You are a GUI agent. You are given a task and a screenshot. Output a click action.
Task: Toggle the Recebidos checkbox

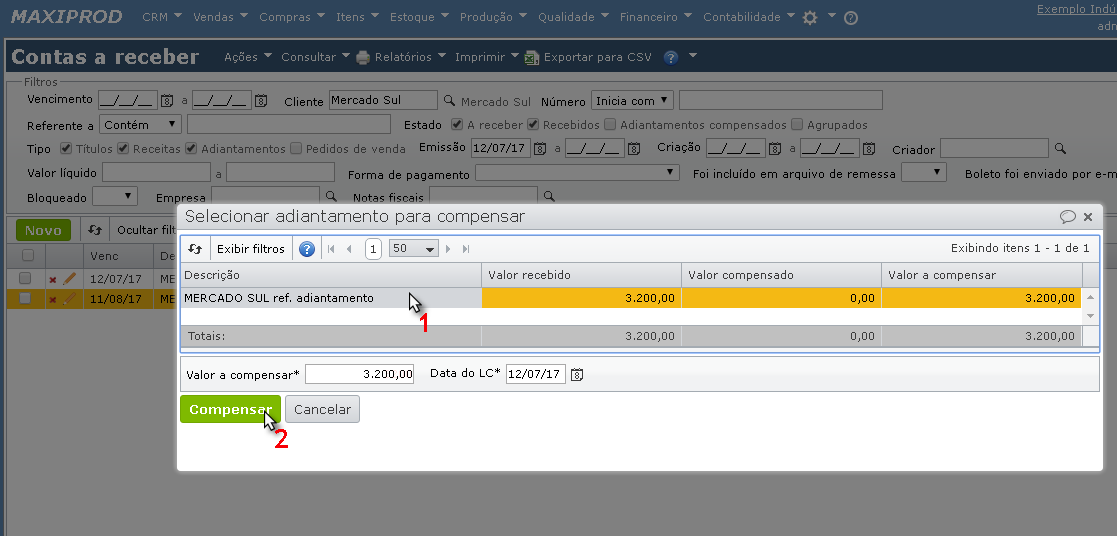tap(533, 124)
